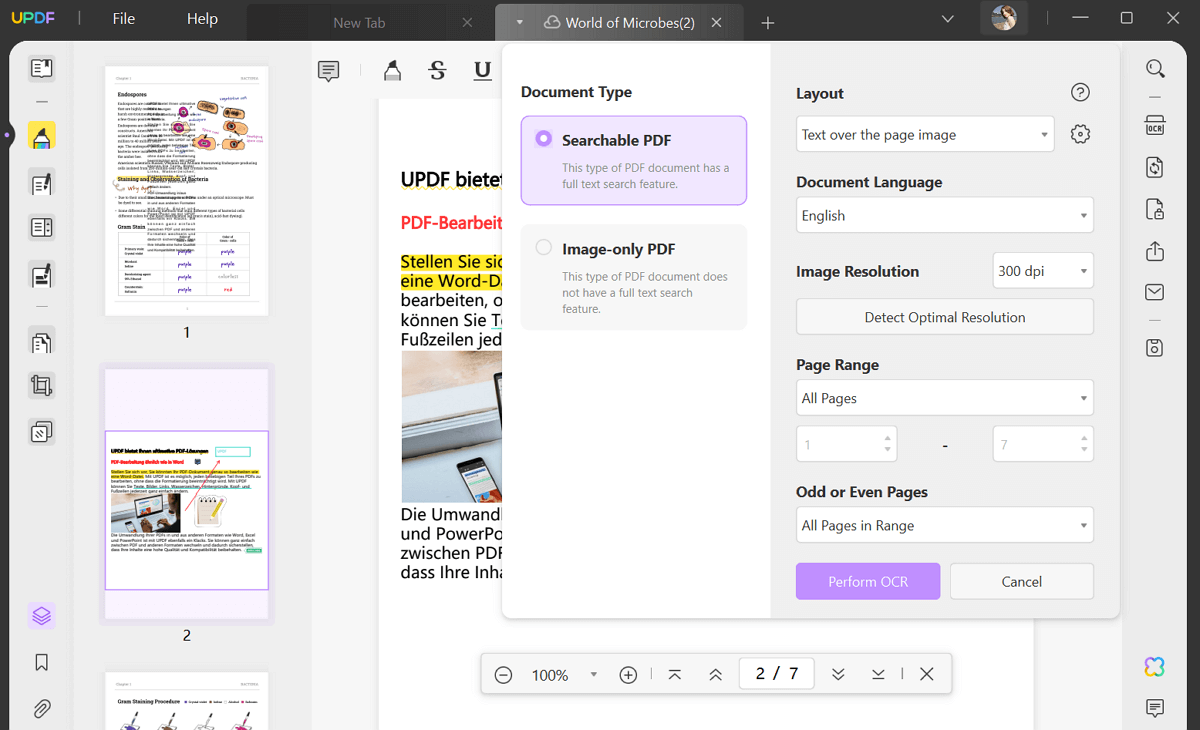Select the highlighter marker tool in toolbar
Viewport: 1200px width, 730px height.
coord(392,70)
